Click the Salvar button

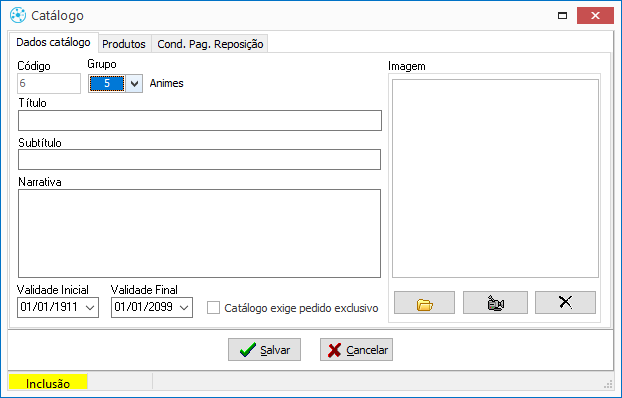click(264, 350)
